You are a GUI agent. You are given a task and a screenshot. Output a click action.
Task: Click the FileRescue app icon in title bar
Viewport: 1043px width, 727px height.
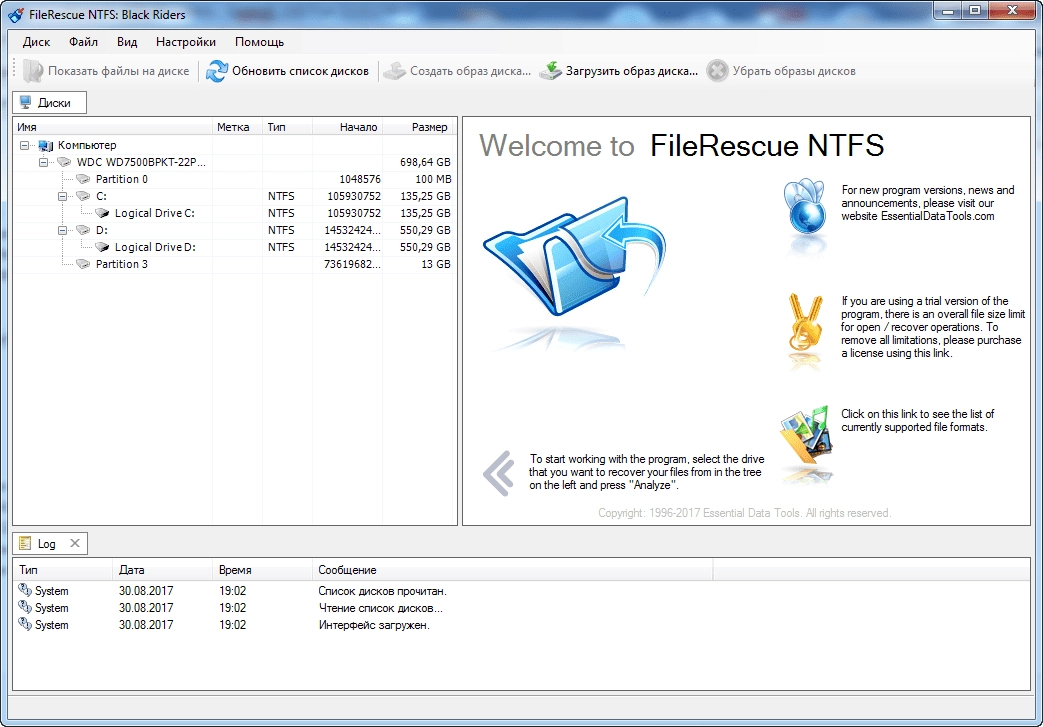16,14
